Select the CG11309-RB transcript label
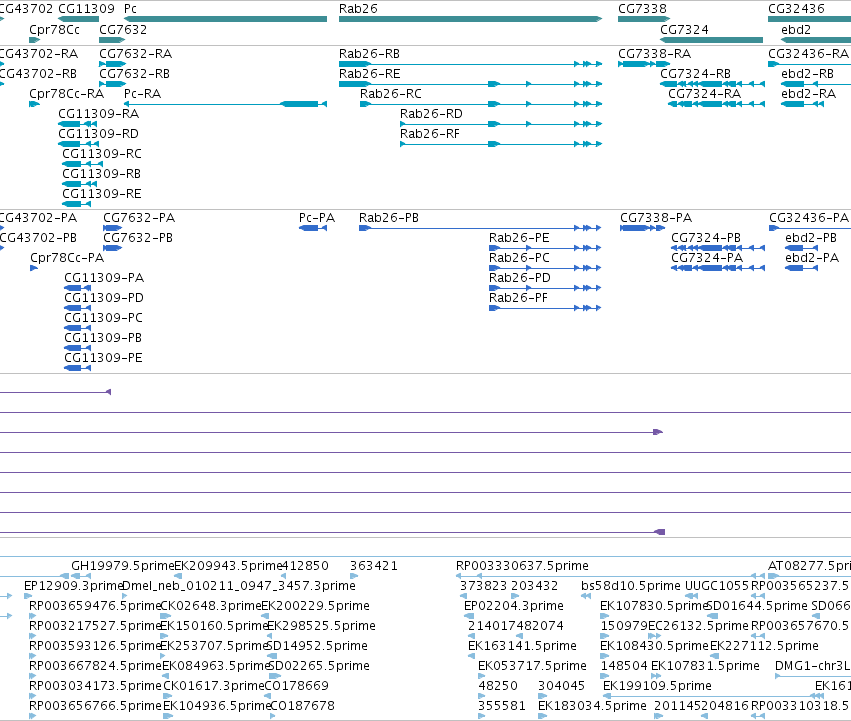 pyautogui.click(x=101, y=174)
